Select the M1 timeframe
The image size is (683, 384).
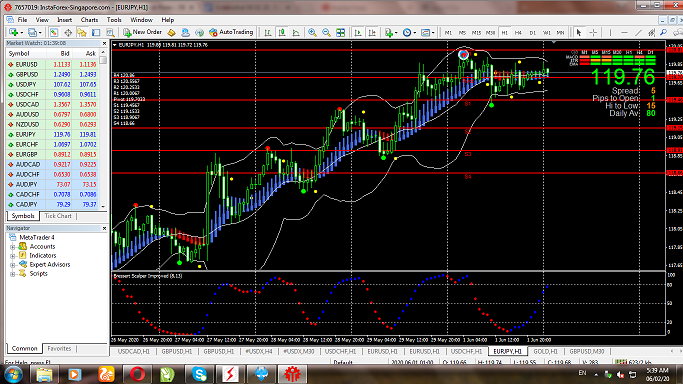(448, 33)
